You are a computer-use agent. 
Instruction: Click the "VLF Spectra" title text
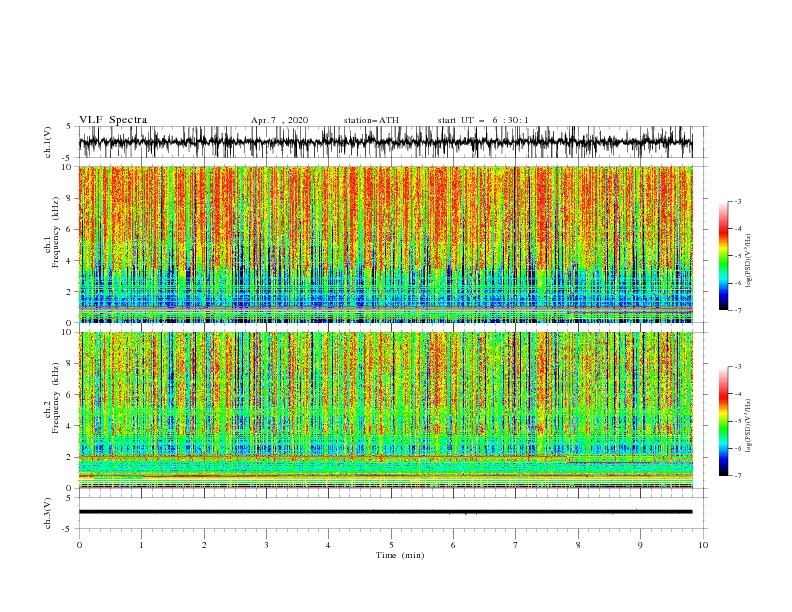[x=113, y=120]
